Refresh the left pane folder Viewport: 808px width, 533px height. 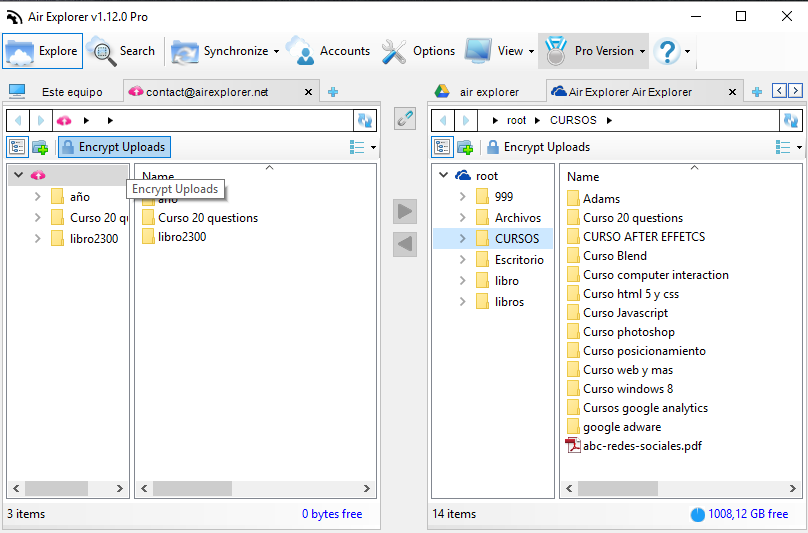[365, 121]
